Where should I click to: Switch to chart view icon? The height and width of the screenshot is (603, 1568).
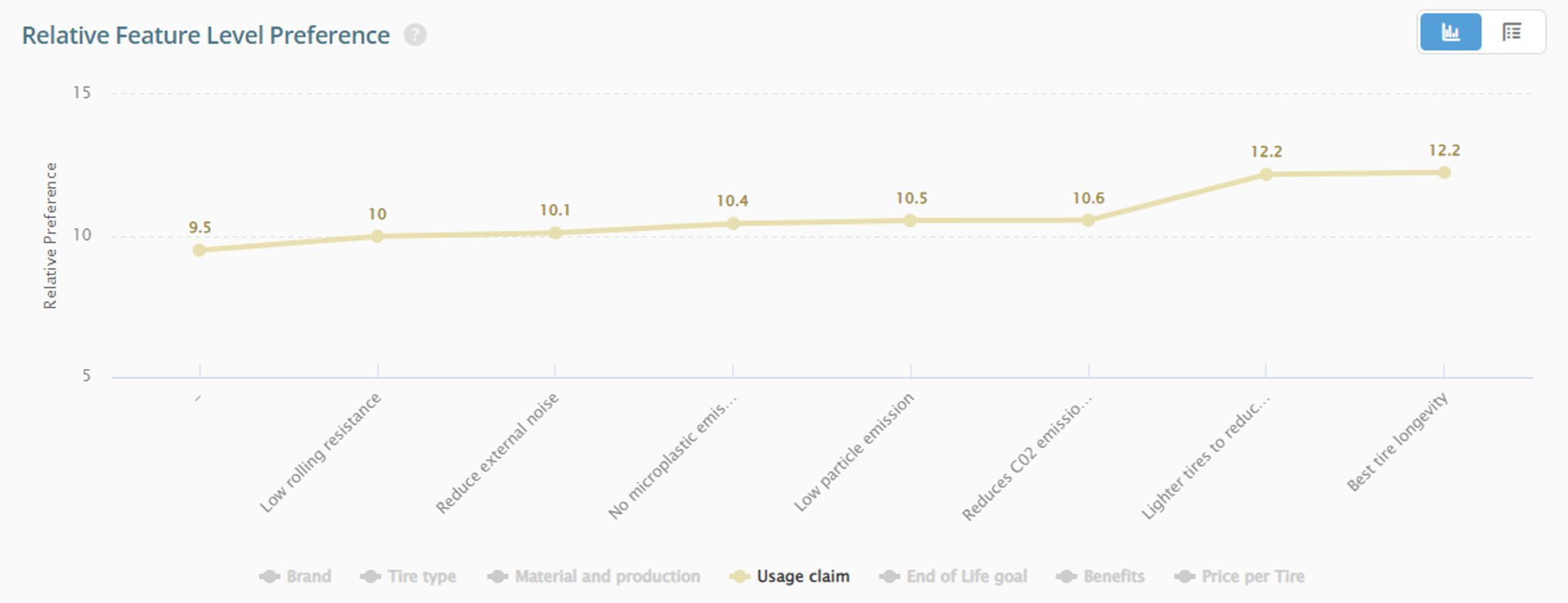[1450, 32]
